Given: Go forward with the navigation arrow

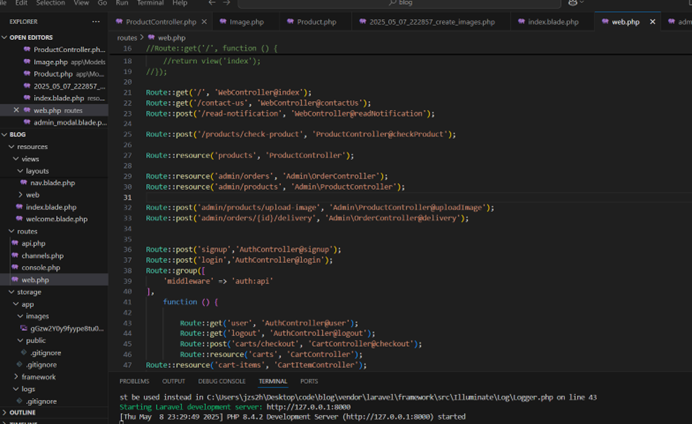Looking at the screenshot, I should click(x=226, y=3).
